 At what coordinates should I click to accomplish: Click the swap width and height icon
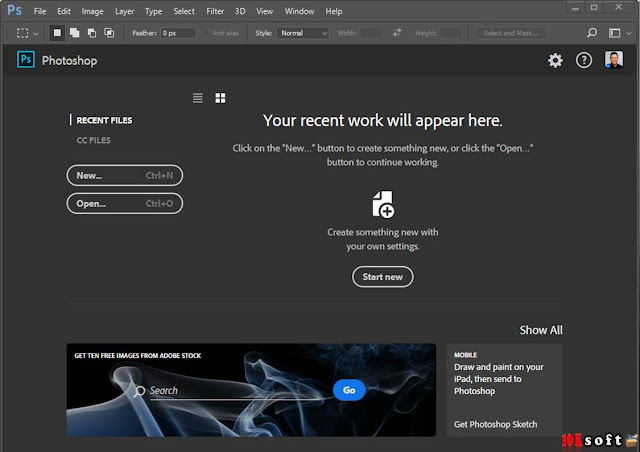pyautogui.click(x=397, y=33)
